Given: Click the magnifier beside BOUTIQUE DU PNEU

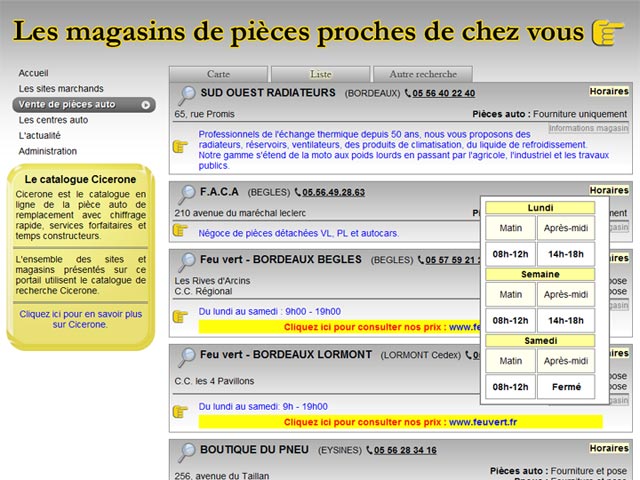Looking at the screenshot, I should tap(187, 453).
